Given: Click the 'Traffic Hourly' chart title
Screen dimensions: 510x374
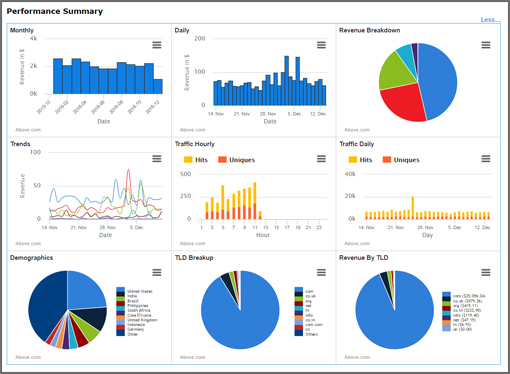Looking at the screenshot, I should click(x=195, y=144).
